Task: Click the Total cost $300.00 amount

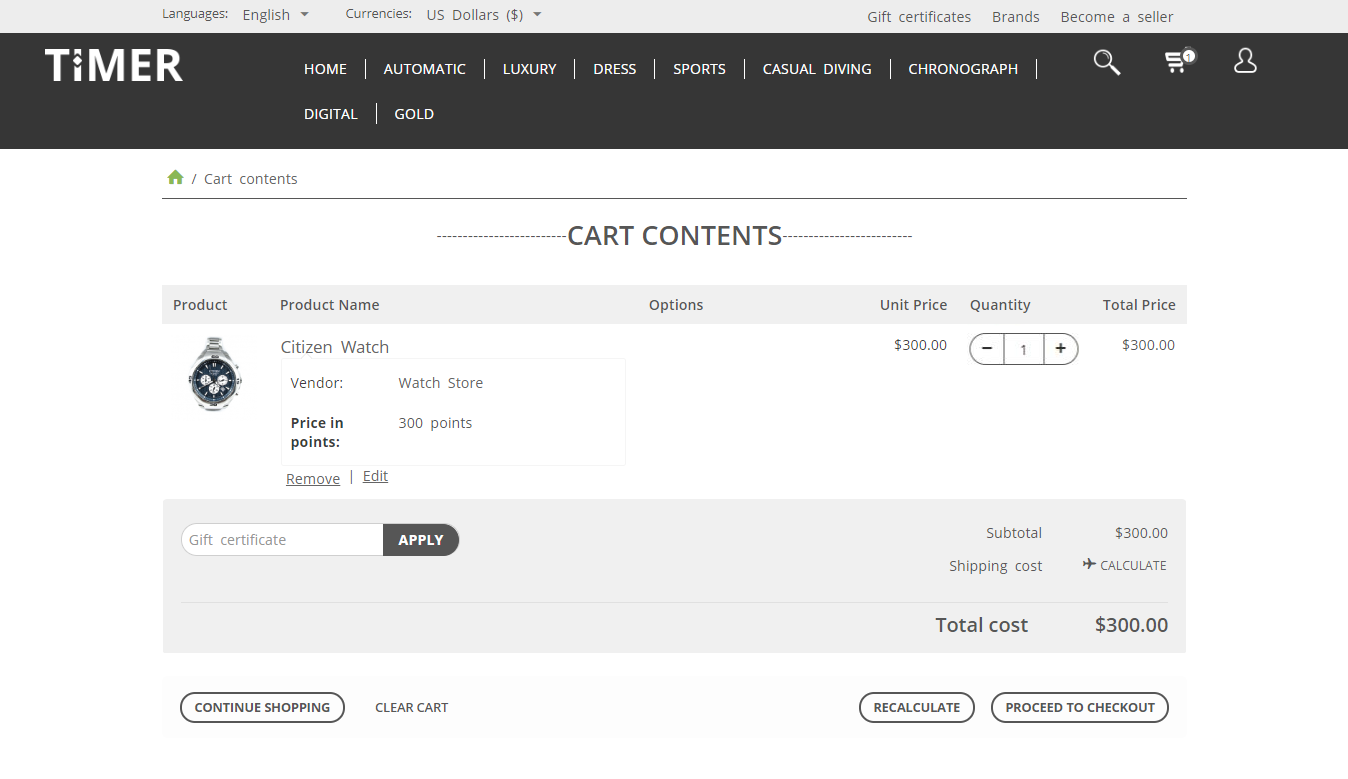Action: coord(1131,625)
